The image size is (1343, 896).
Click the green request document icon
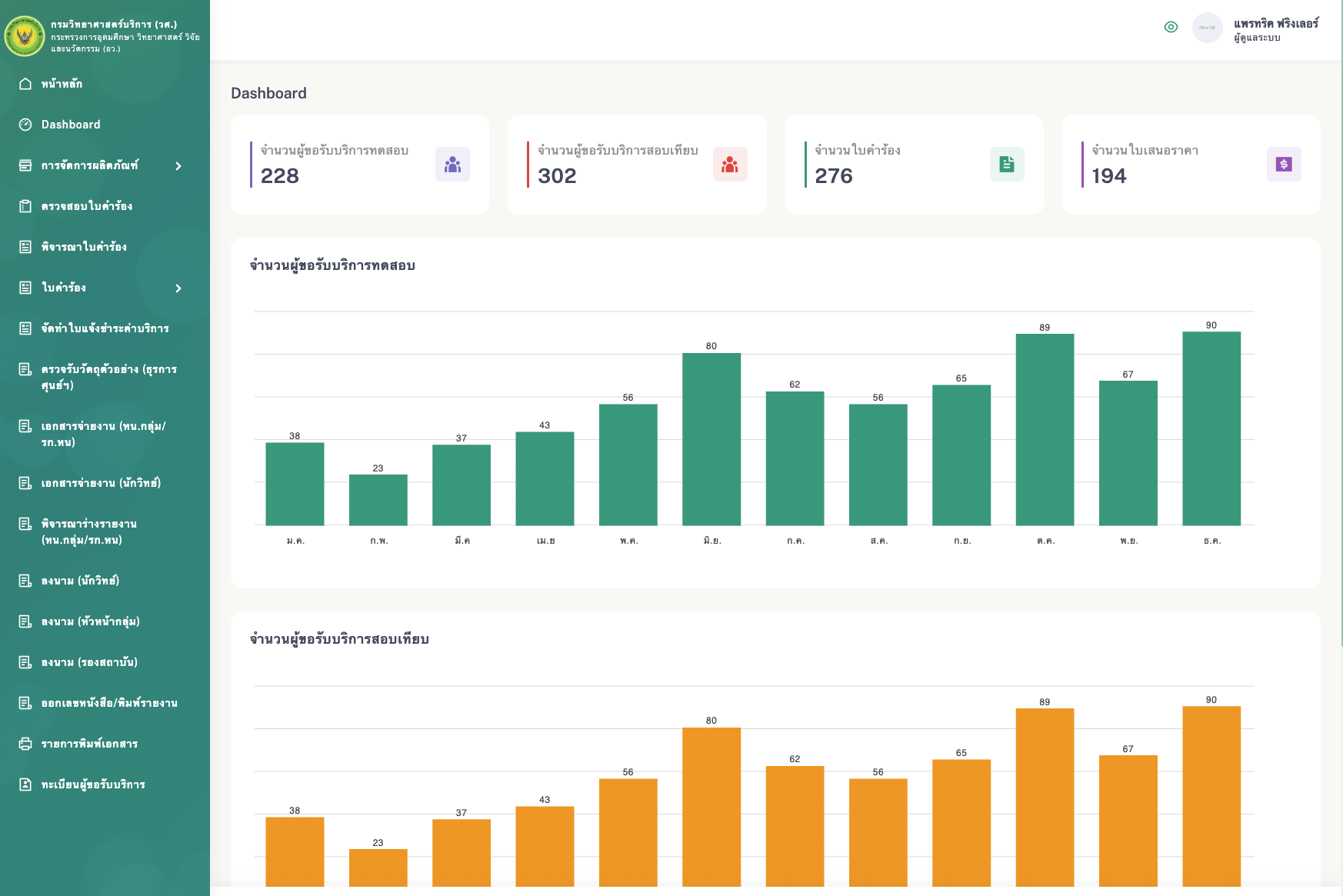tap(1006, 165)
